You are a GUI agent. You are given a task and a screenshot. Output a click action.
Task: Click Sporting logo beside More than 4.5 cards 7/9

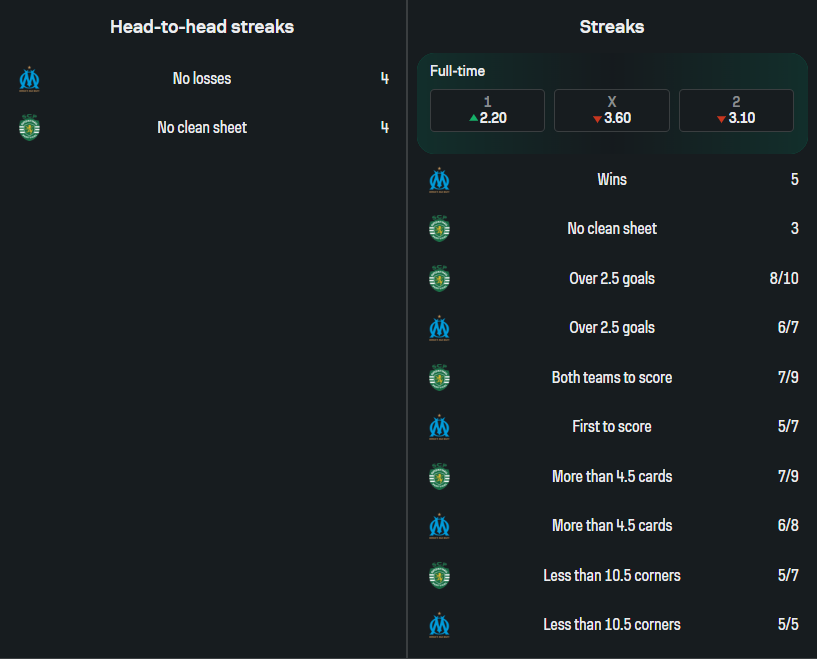click(x=439, y=477)
